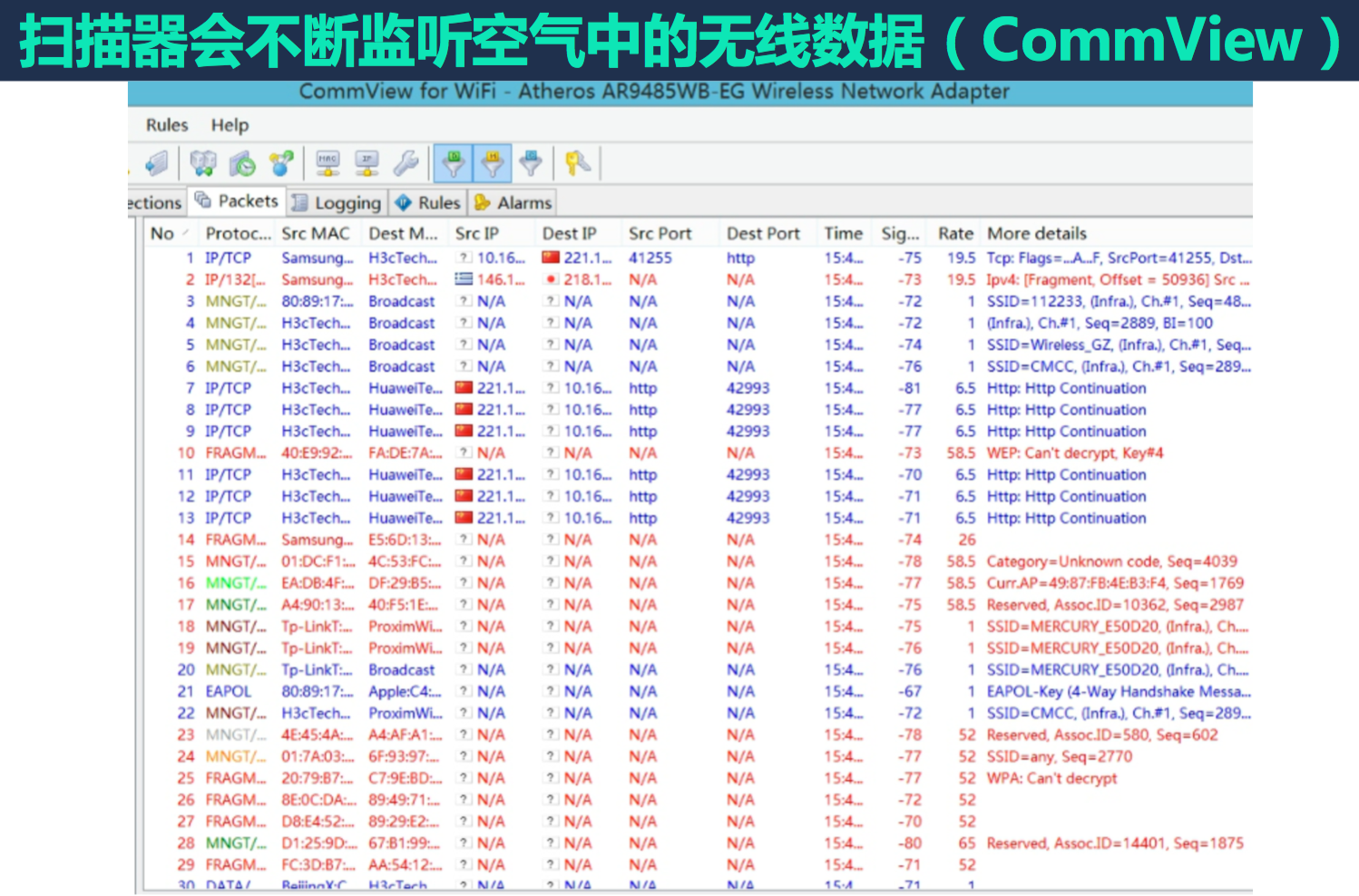Click the Logging tab page icon

pos(299,202)
